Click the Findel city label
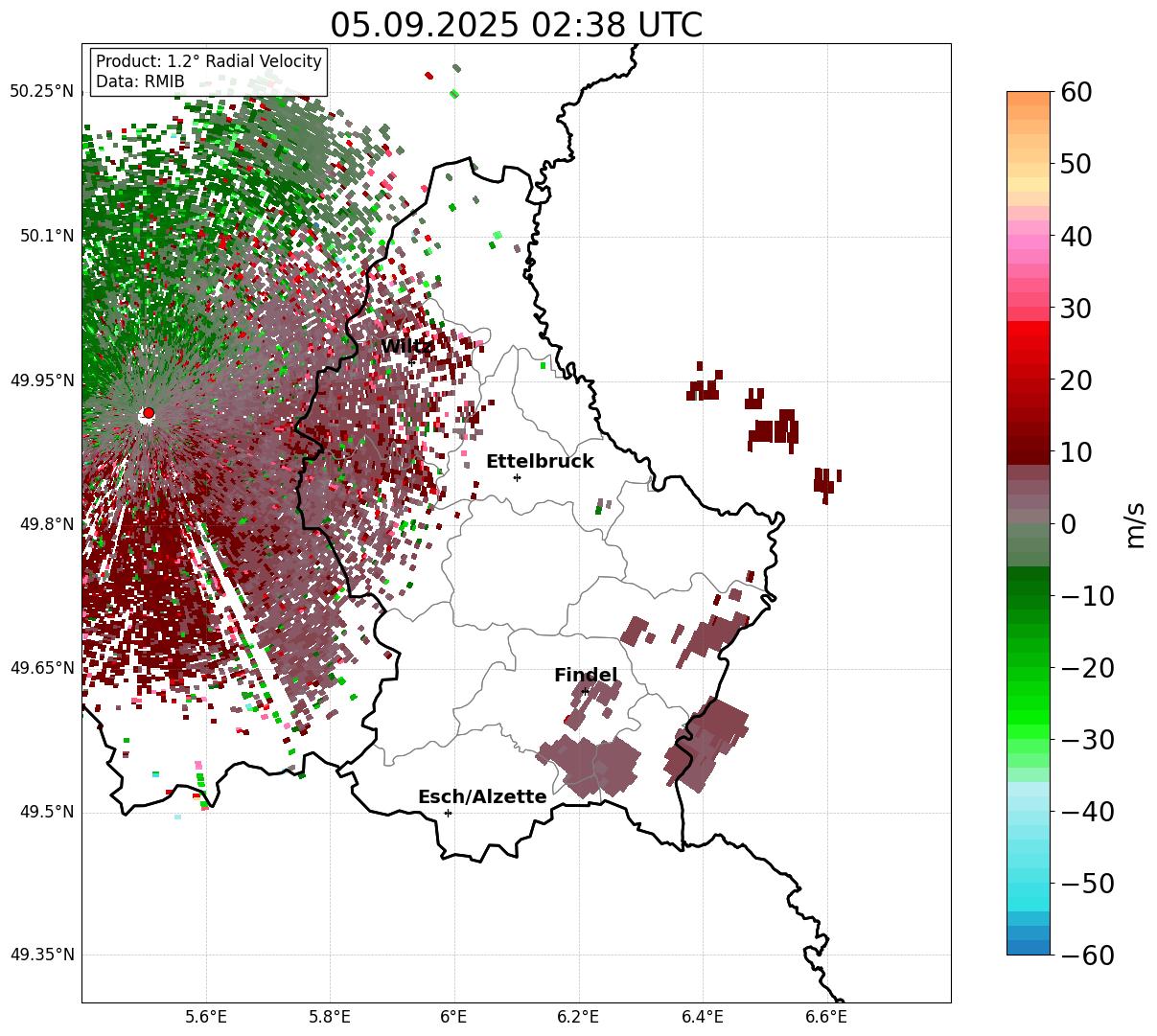Viewport: 1157px width, 1036px height. point(586,675)
